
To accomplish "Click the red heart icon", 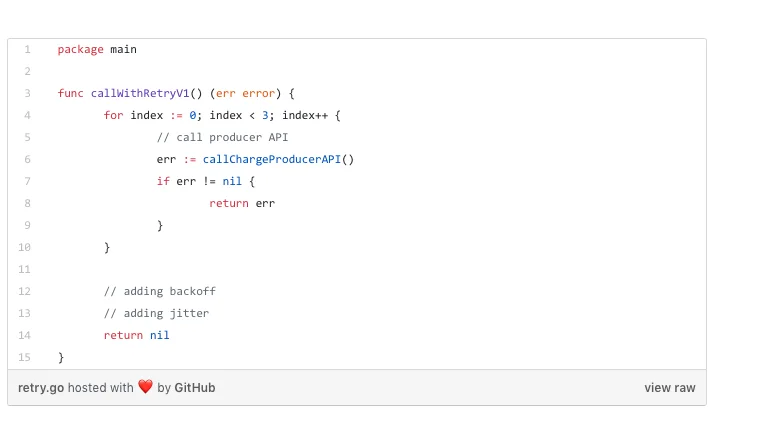I will tap(145, 387).
